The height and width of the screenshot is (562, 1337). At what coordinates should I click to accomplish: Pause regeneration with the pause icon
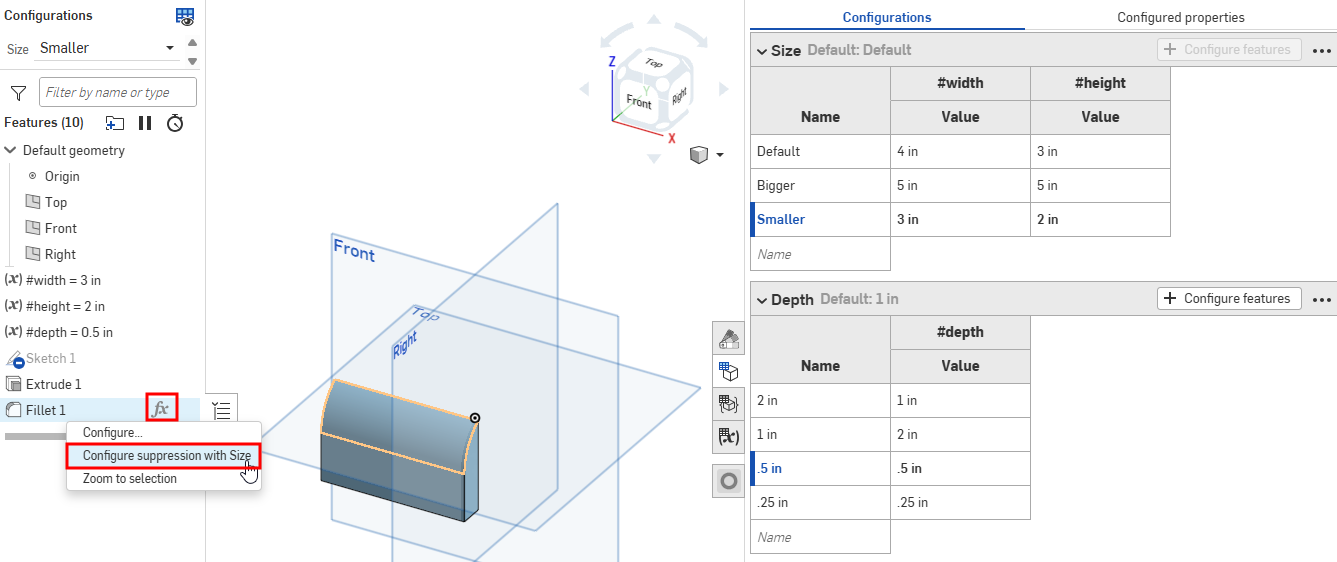[x=145, y=123]
